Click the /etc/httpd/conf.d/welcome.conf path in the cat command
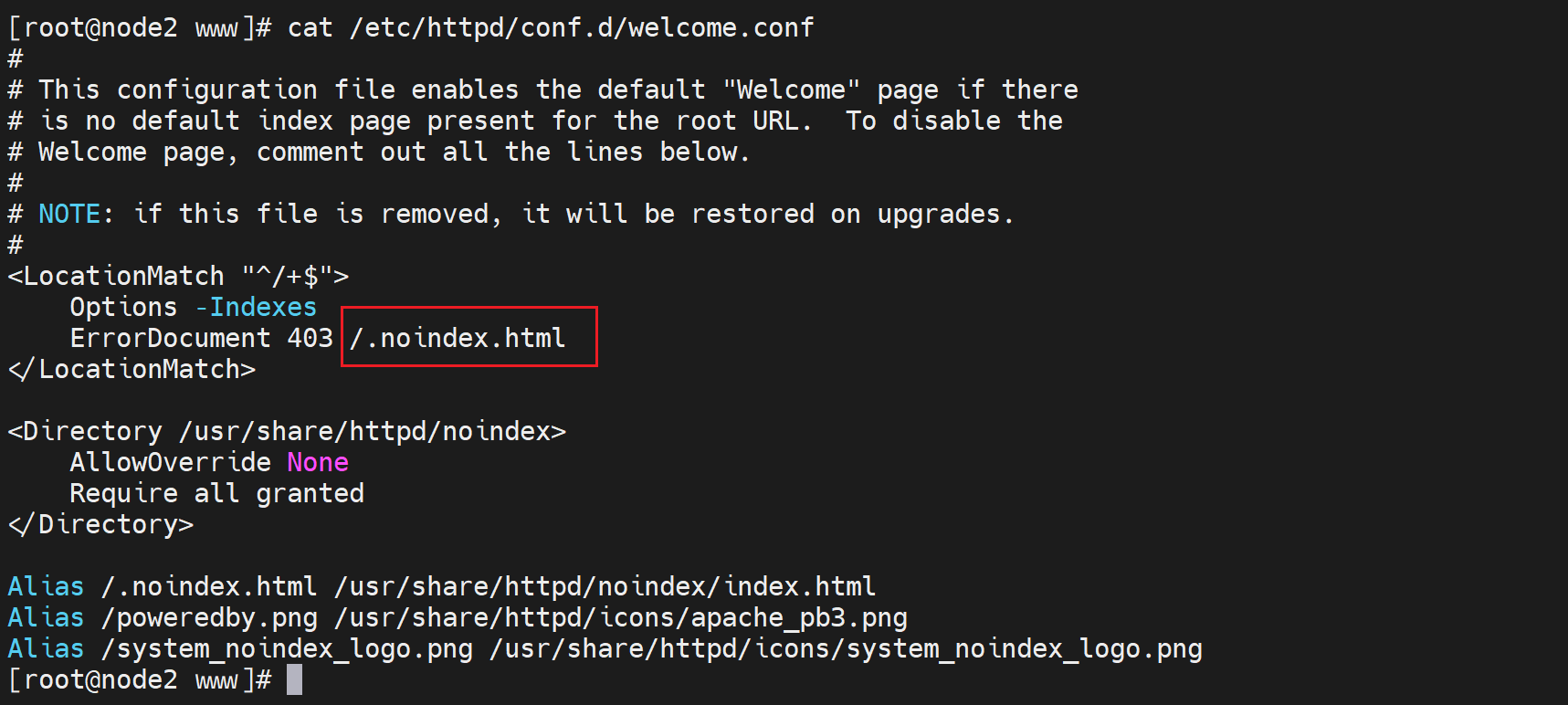This screenshot has height=705, width=1568. pyautogui.click(x=581, y=27)
